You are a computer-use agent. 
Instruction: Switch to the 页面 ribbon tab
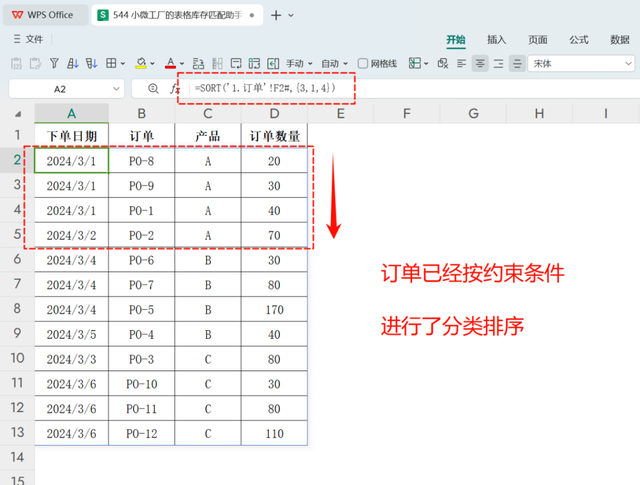[538, 40]
